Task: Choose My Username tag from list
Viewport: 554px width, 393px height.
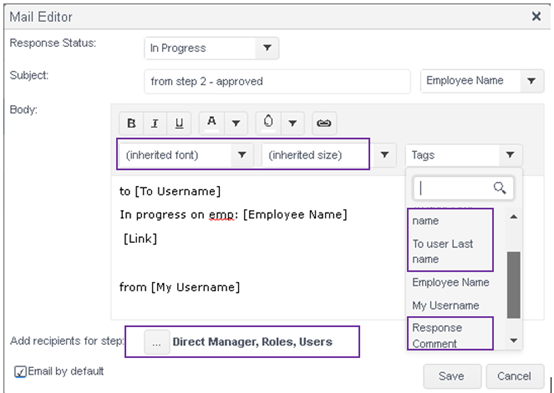Action: [x=446, y=305]
